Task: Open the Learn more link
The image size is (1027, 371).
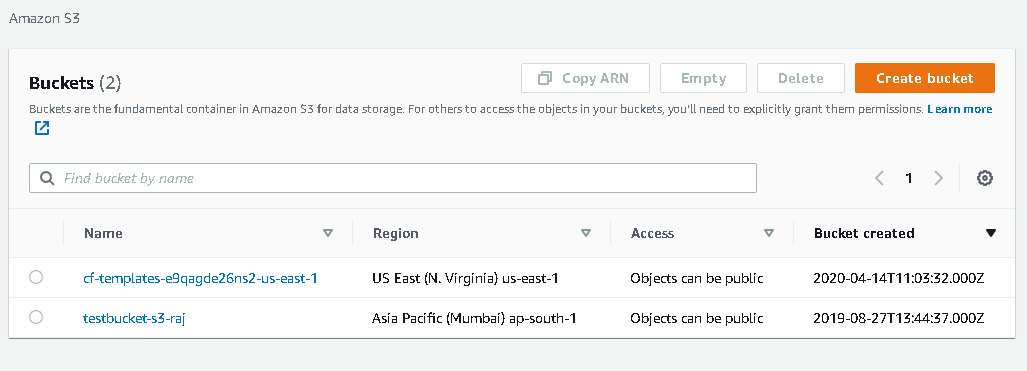Action: [x=960, y=109]
